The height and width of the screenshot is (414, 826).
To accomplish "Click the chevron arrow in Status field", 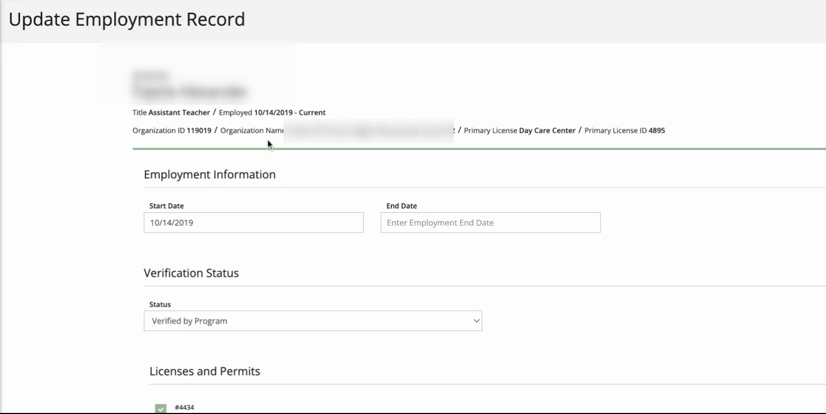I will click(476, 321).
